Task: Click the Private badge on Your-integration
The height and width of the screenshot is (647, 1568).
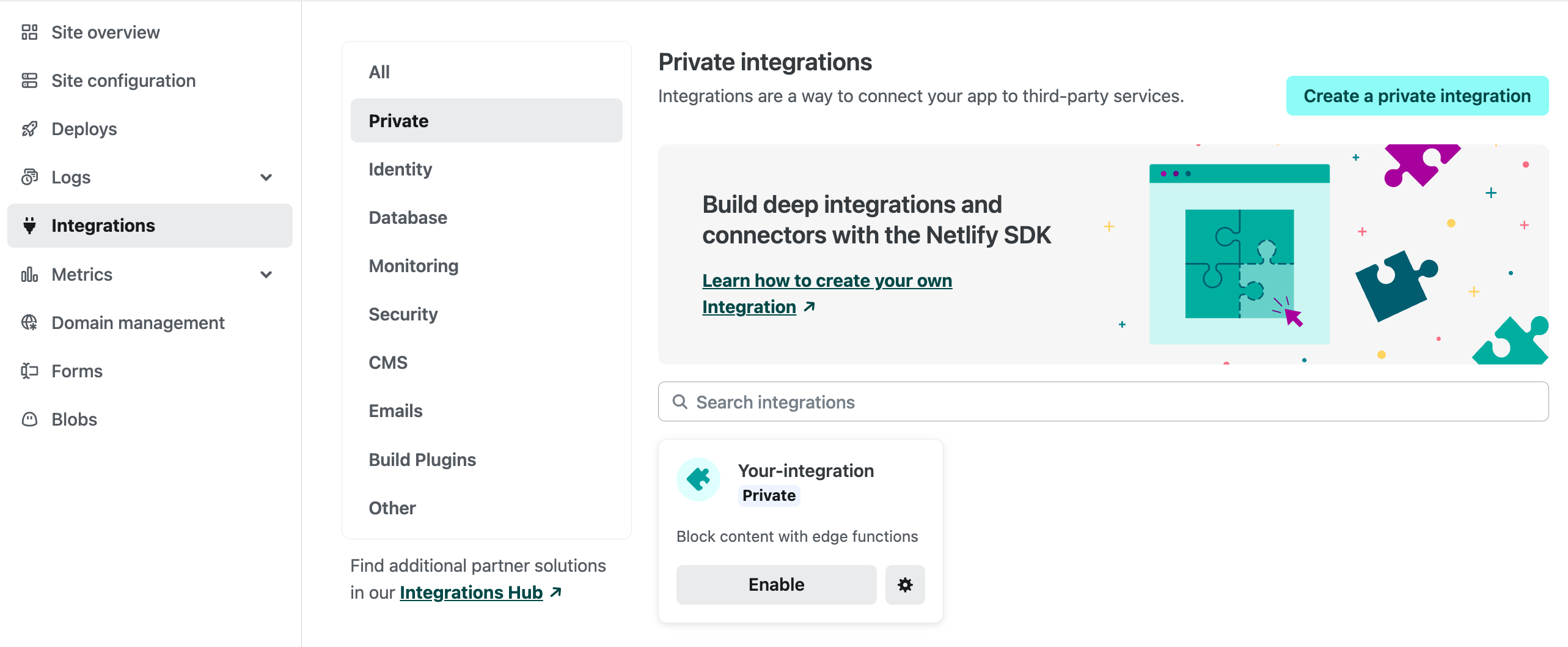Action: click(769, 495)
